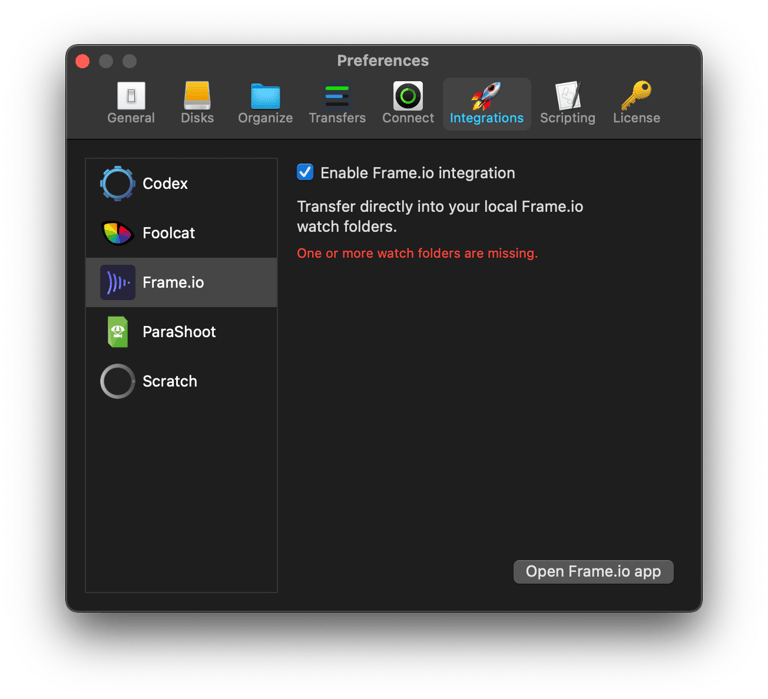Switch to the Disks preferences pane
Image resolution: width=768 pixels, height=699 pixels.
coord(197,104)
